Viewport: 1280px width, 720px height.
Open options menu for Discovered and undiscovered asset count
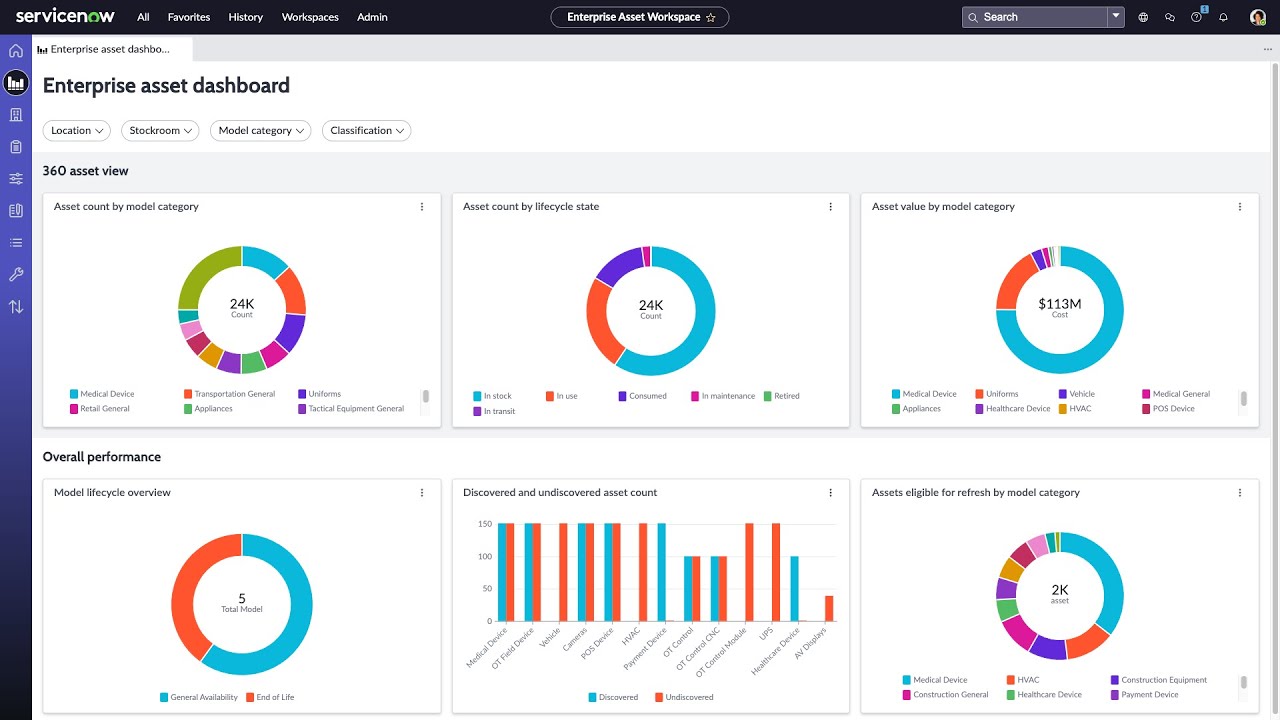click(x=831, y=493)
